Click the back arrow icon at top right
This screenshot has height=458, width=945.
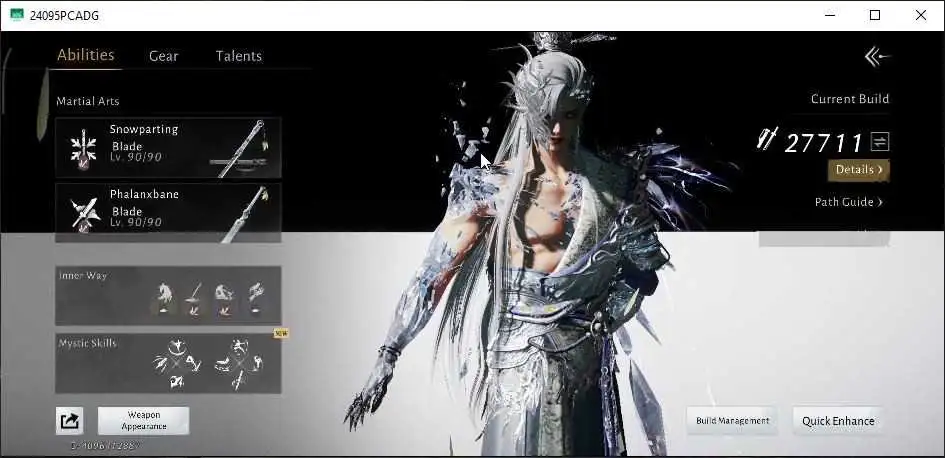[878, 57]
